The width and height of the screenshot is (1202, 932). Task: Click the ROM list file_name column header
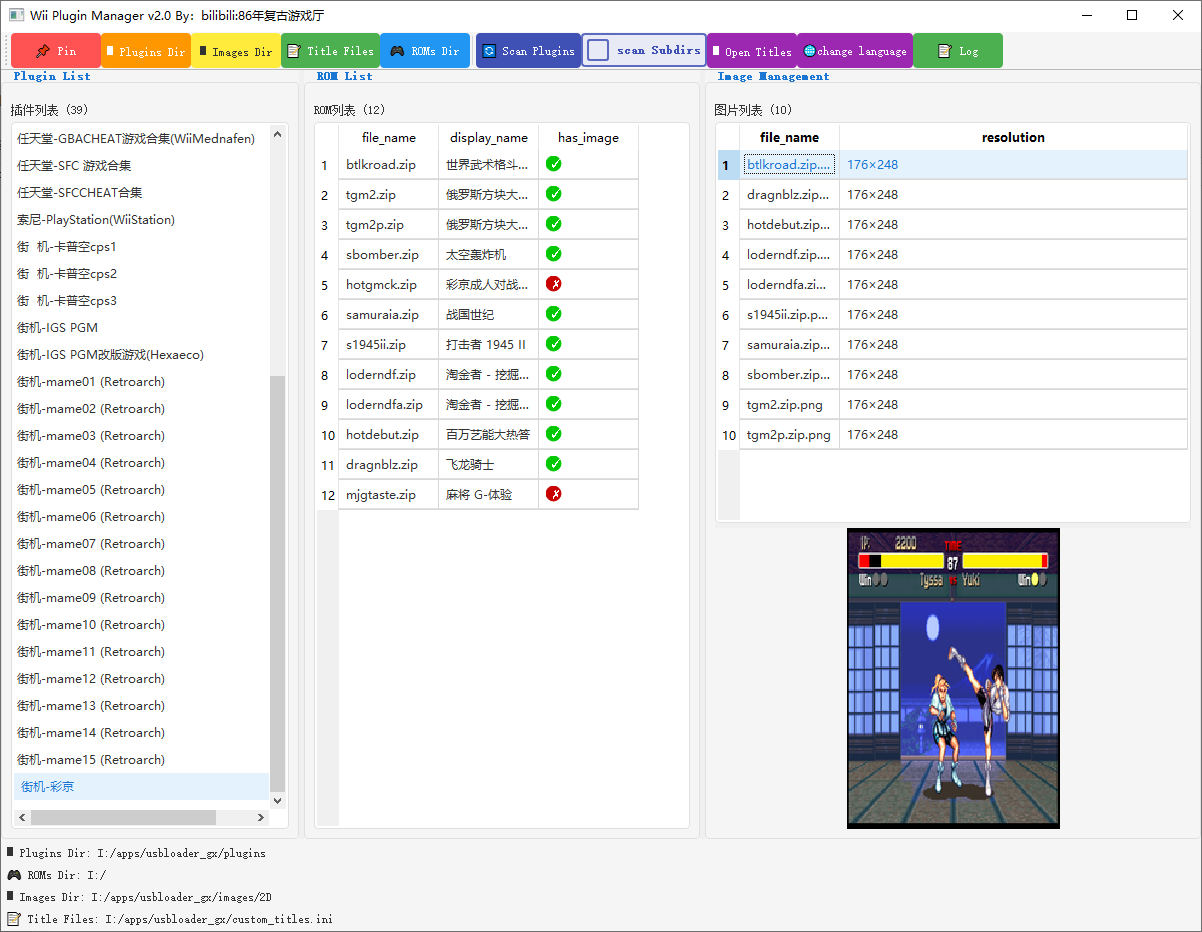point(388,138)
